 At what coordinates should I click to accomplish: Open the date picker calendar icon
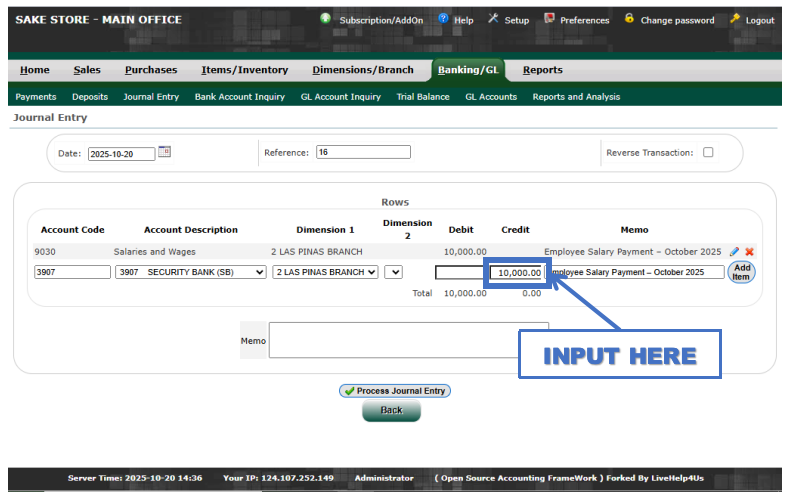(x=165, y=153)
